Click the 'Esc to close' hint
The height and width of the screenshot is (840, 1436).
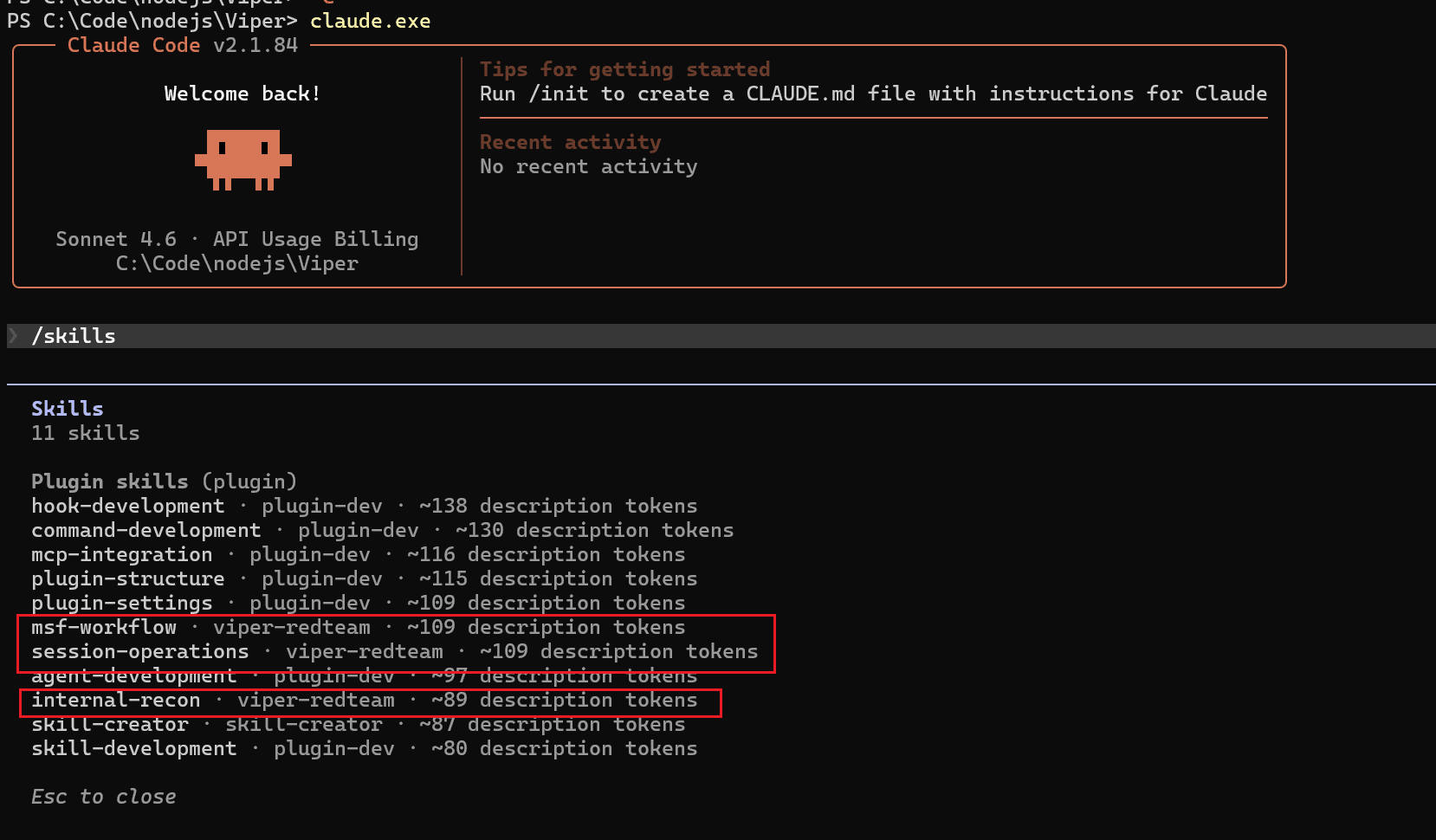(103, 797)
